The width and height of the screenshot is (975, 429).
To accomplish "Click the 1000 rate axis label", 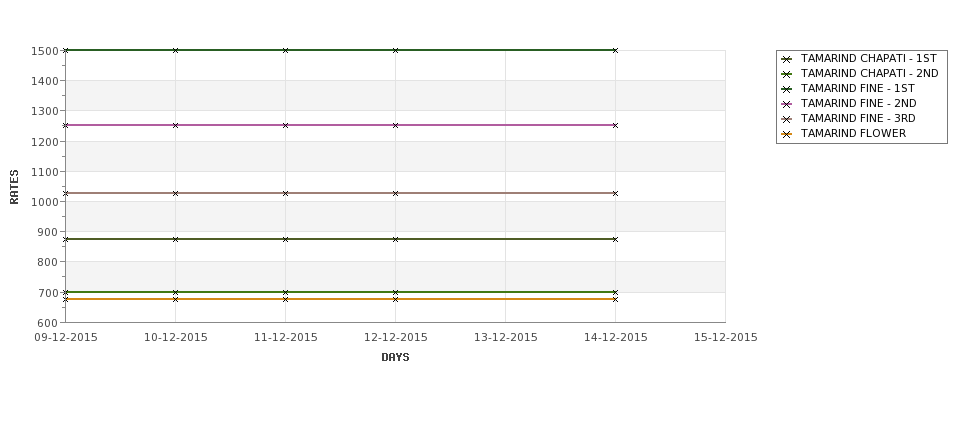I will coord(45,202).
